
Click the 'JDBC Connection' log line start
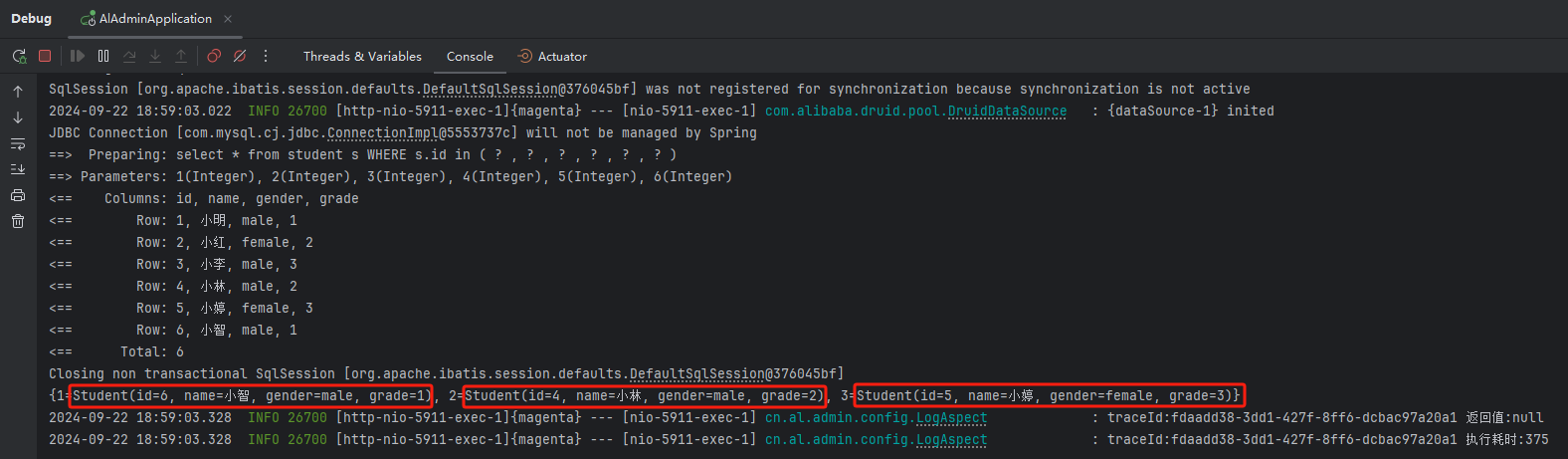pyautogui.click(x=108, y=133)
